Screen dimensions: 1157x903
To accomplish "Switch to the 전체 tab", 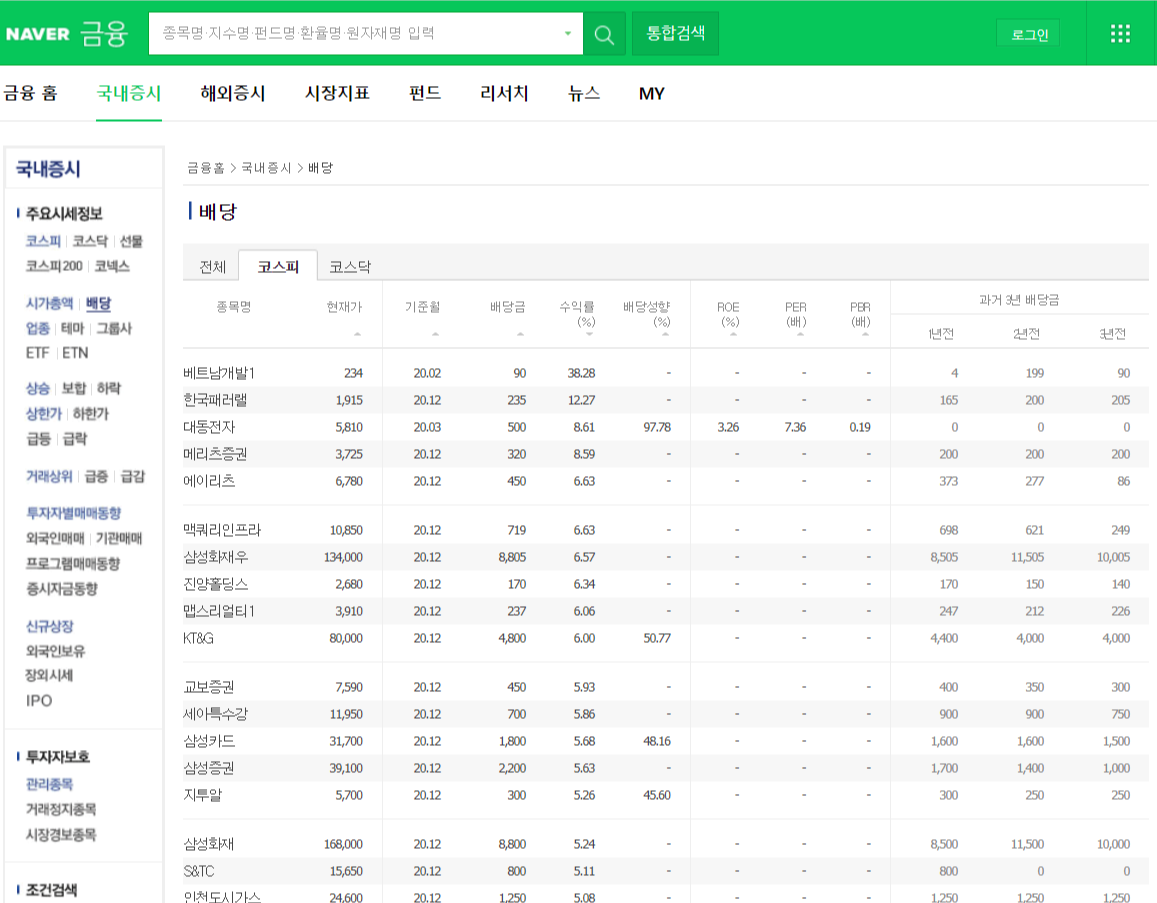I will (213, 266).
